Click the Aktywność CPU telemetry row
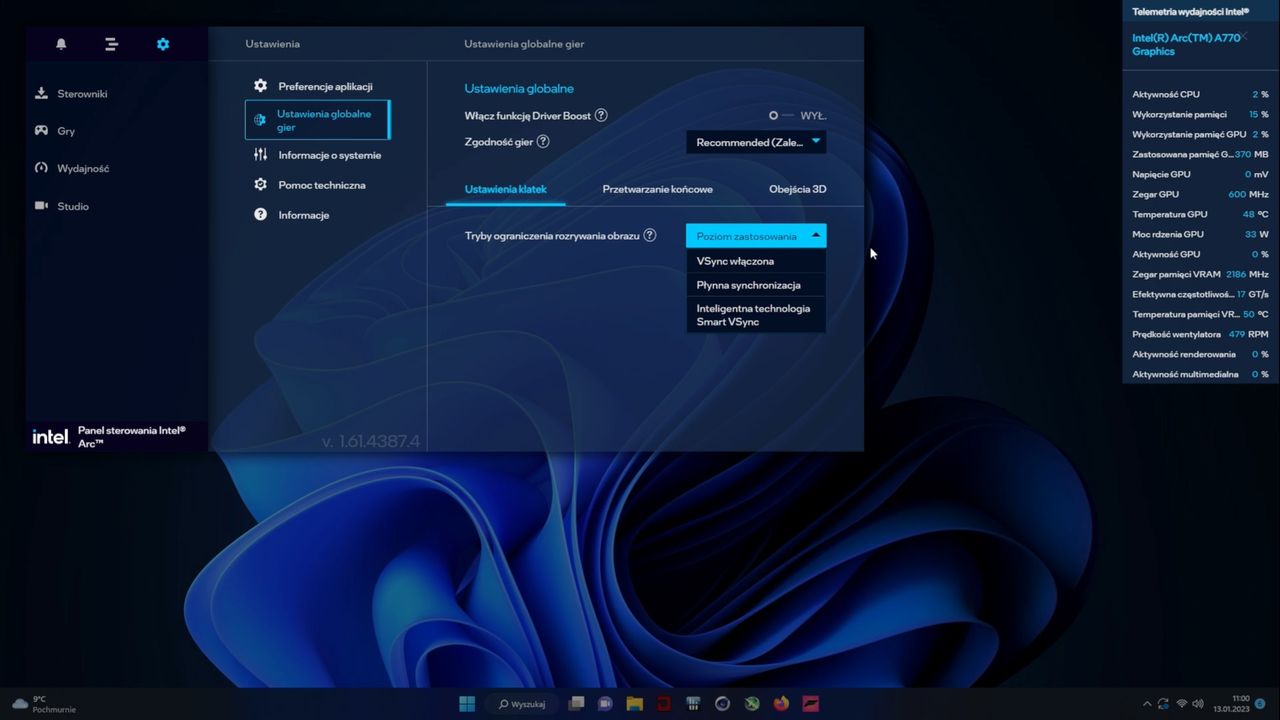The width and height of the screenshot is (1280, 720). 1200,94
